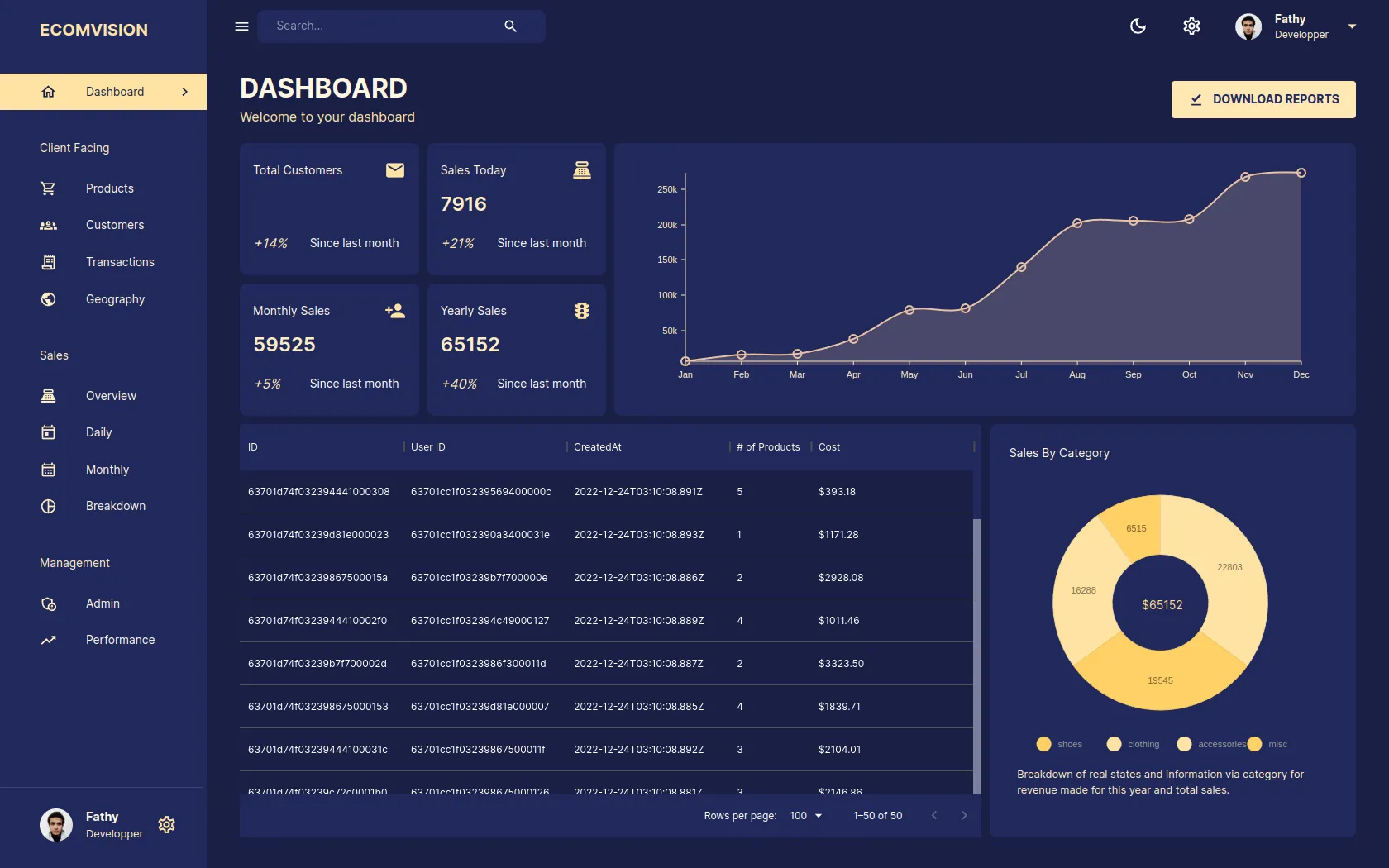1389x868 pixels.
Task: Expand the Fathy profile menu
Action: (x=1353, y=26)
